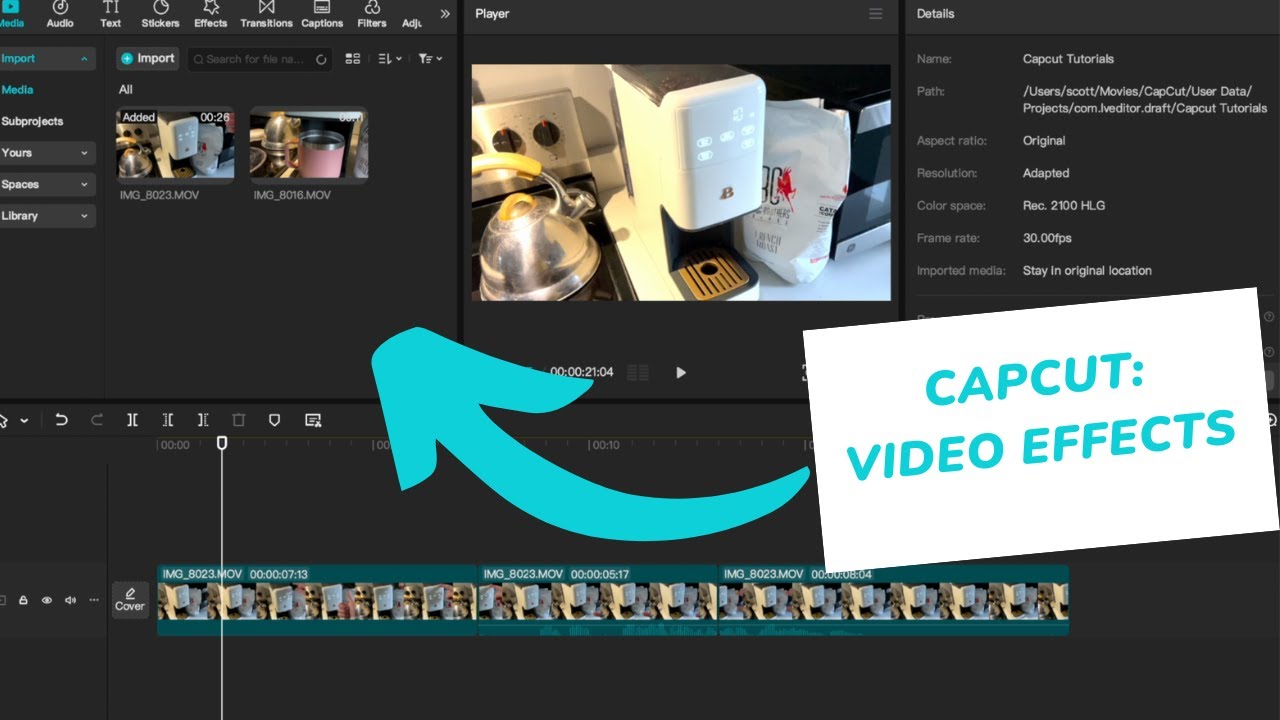Image resolution: width=1280 pixels, height=720 pixels.
Task: Expand the Spaces section
Action: pyautogui.click(x=47, y=185)
